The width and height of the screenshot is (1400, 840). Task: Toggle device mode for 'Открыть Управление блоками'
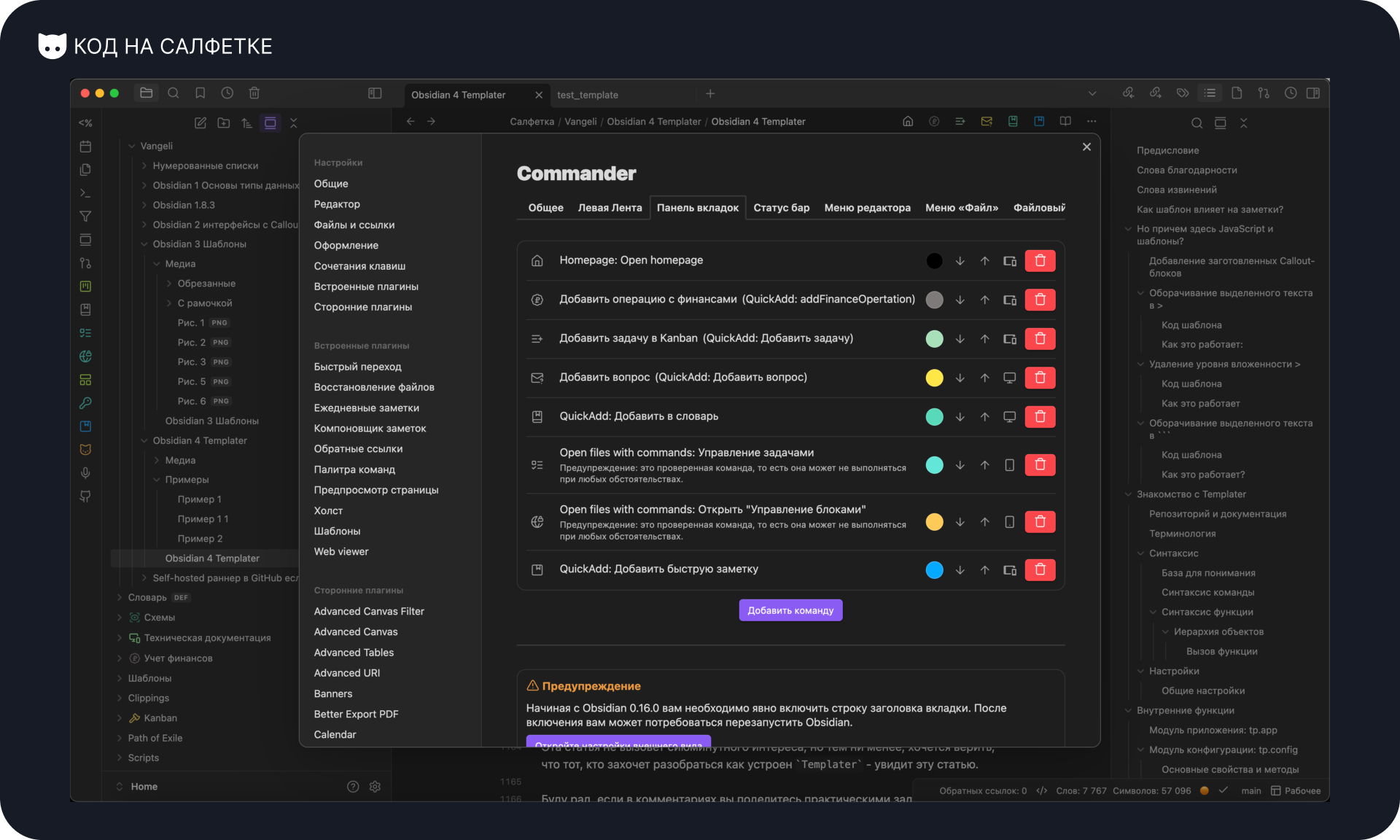coord(1009,521)
